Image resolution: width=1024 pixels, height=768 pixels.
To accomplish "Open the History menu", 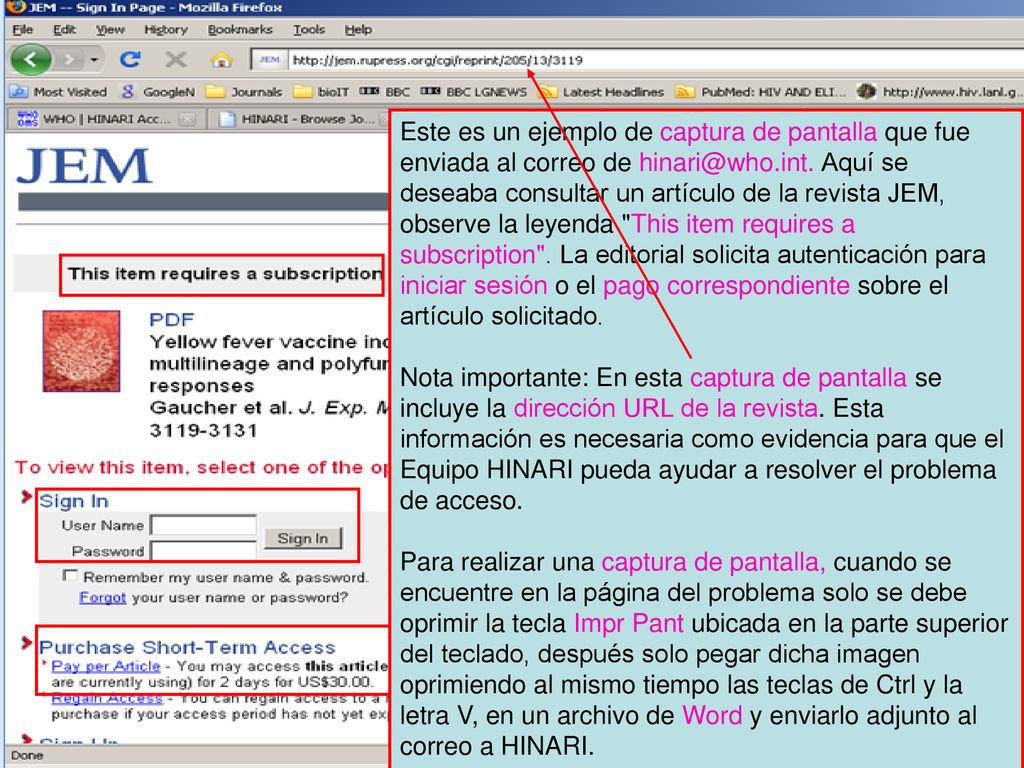I will pos(166,29).
